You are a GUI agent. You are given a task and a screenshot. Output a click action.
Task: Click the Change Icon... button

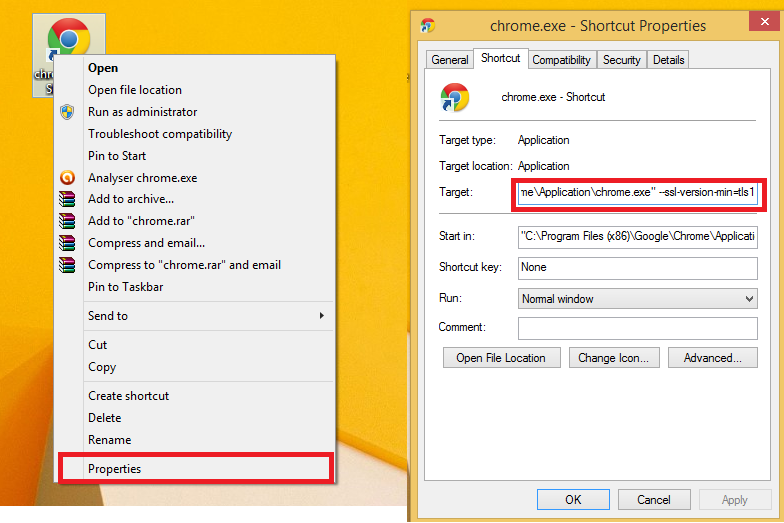tap(614, 358)
